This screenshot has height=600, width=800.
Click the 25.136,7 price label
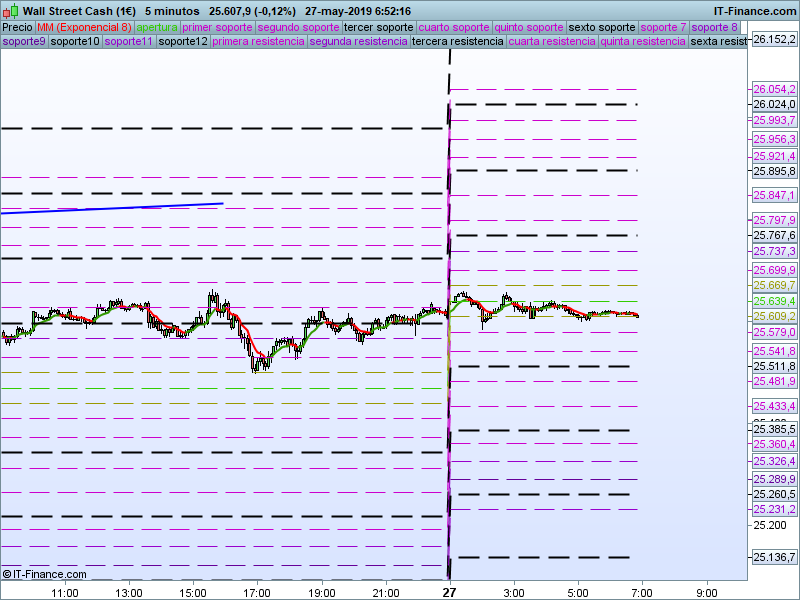(x=774, y=557)
